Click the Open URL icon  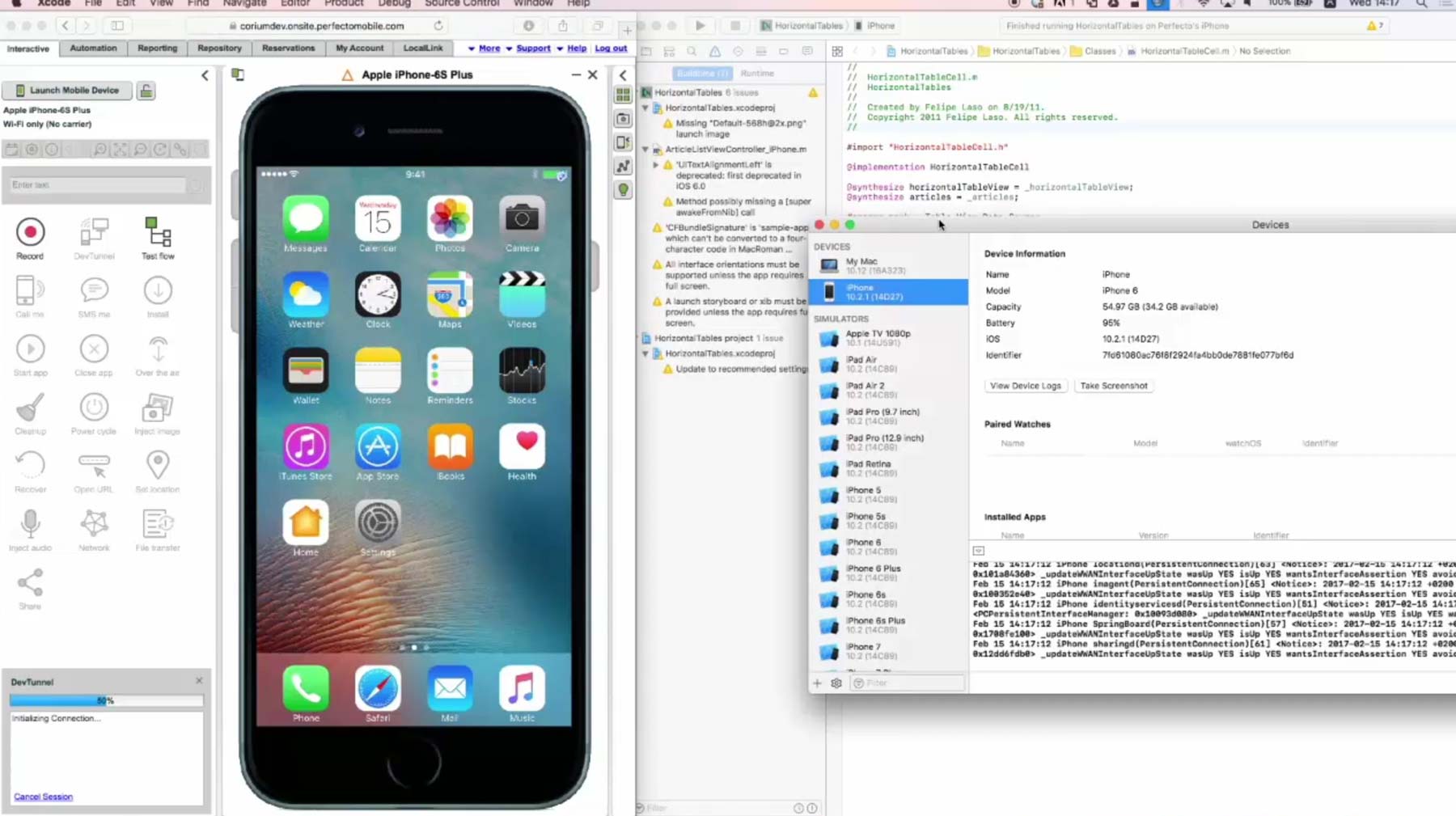tap(94, 466)
